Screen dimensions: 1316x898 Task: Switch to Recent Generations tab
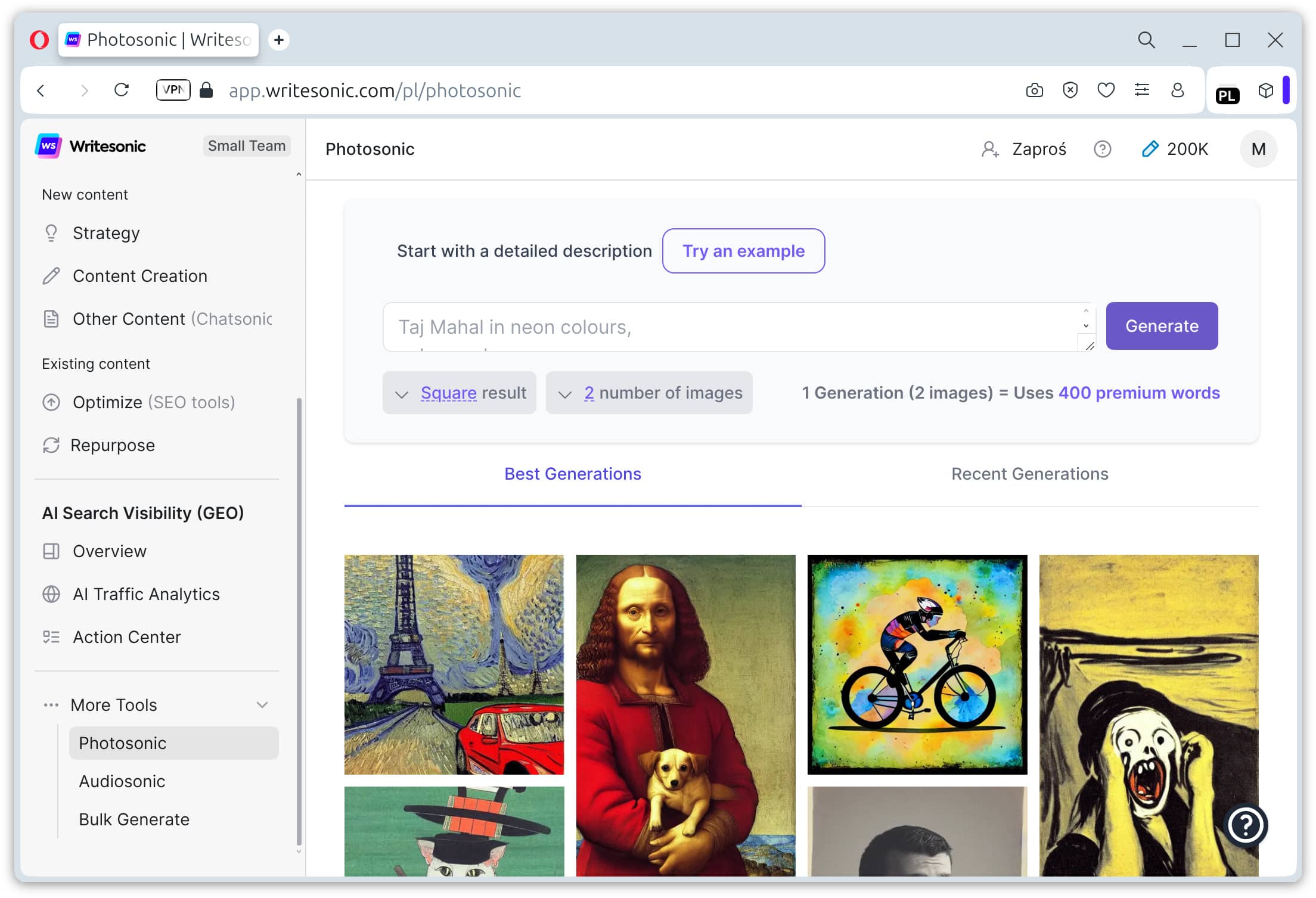click(1030, 474)
